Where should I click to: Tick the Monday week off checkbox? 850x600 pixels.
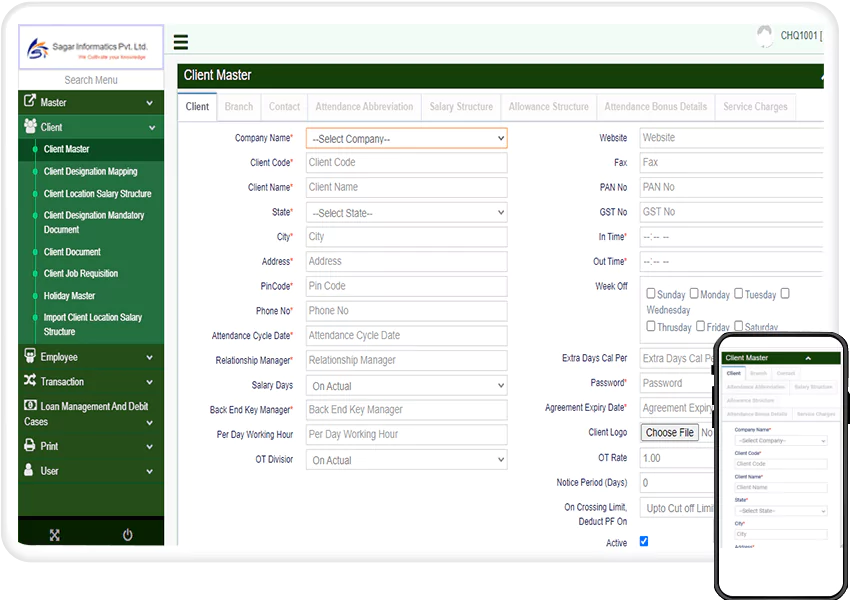(693, 294)
